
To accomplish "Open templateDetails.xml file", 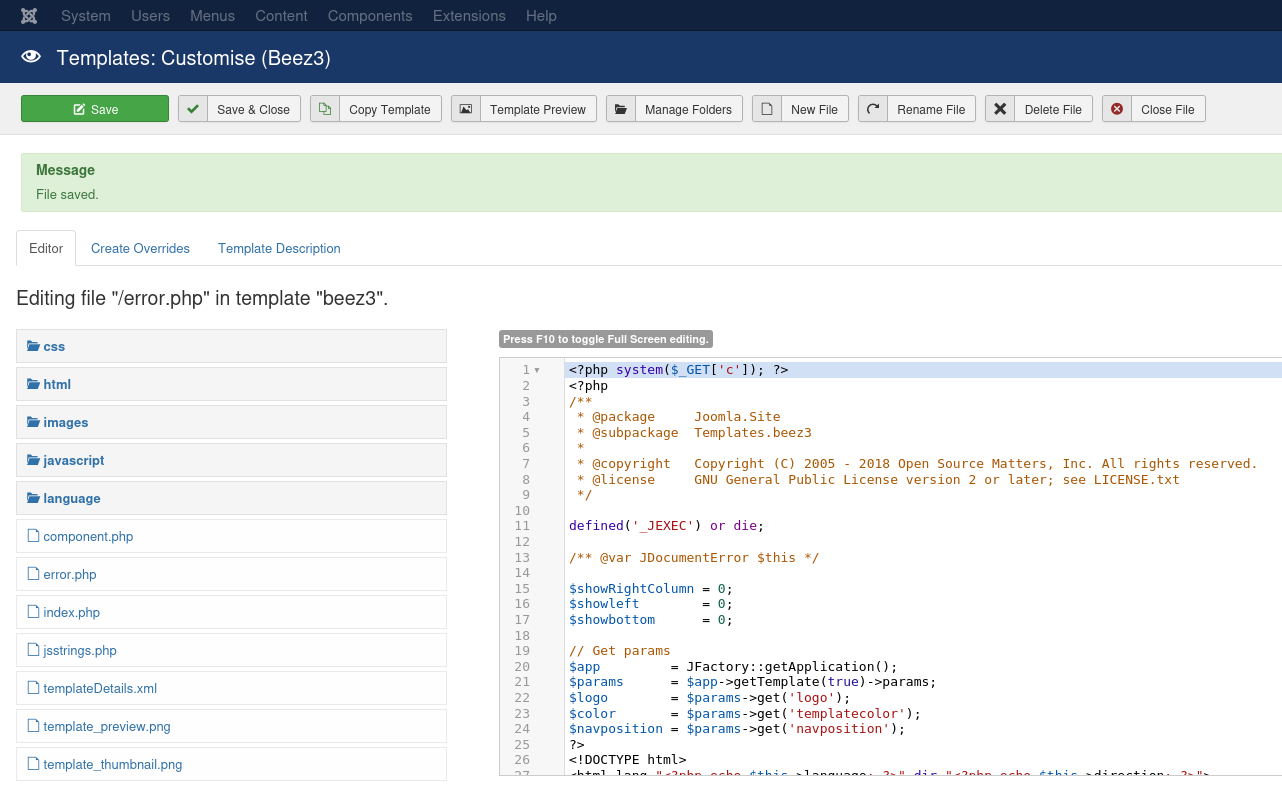I will [x=99, y=688].
